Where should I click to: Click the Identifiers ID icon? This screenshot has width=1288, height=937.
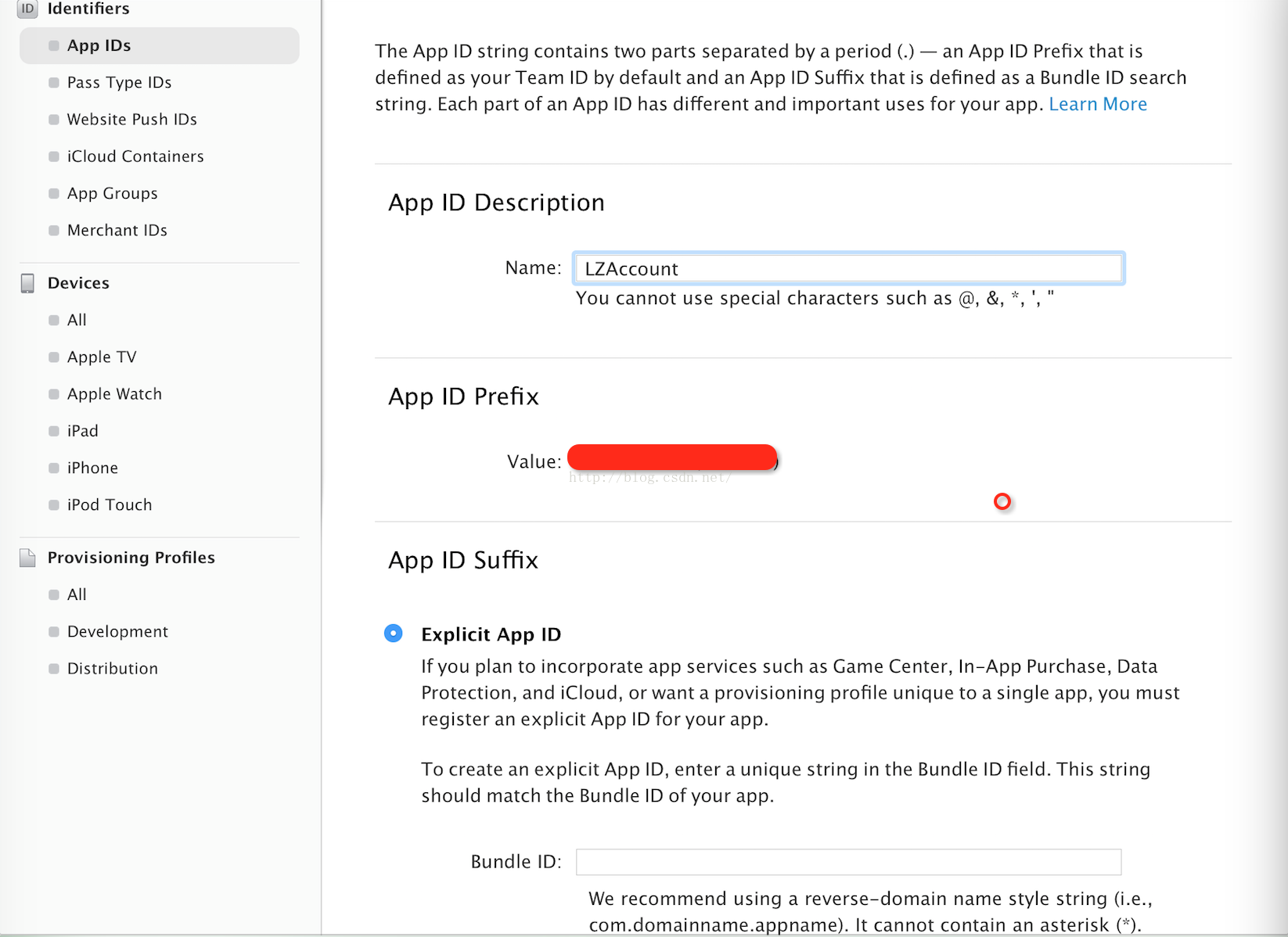27,9
